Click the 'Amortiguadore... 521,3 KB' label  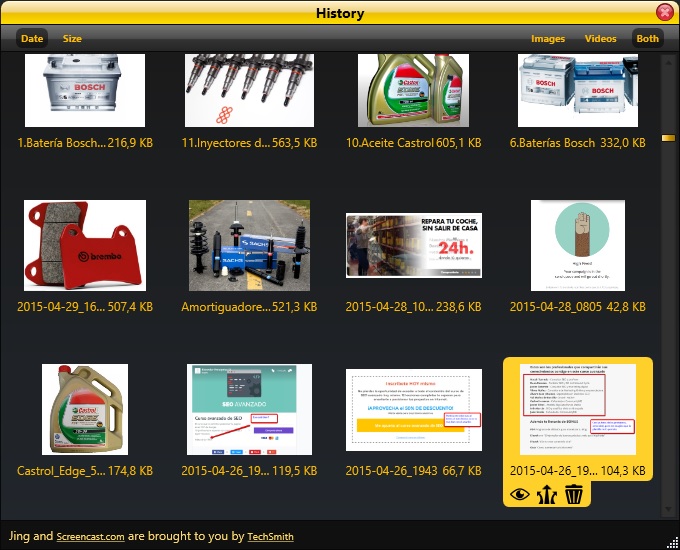[x=249, y=307]
